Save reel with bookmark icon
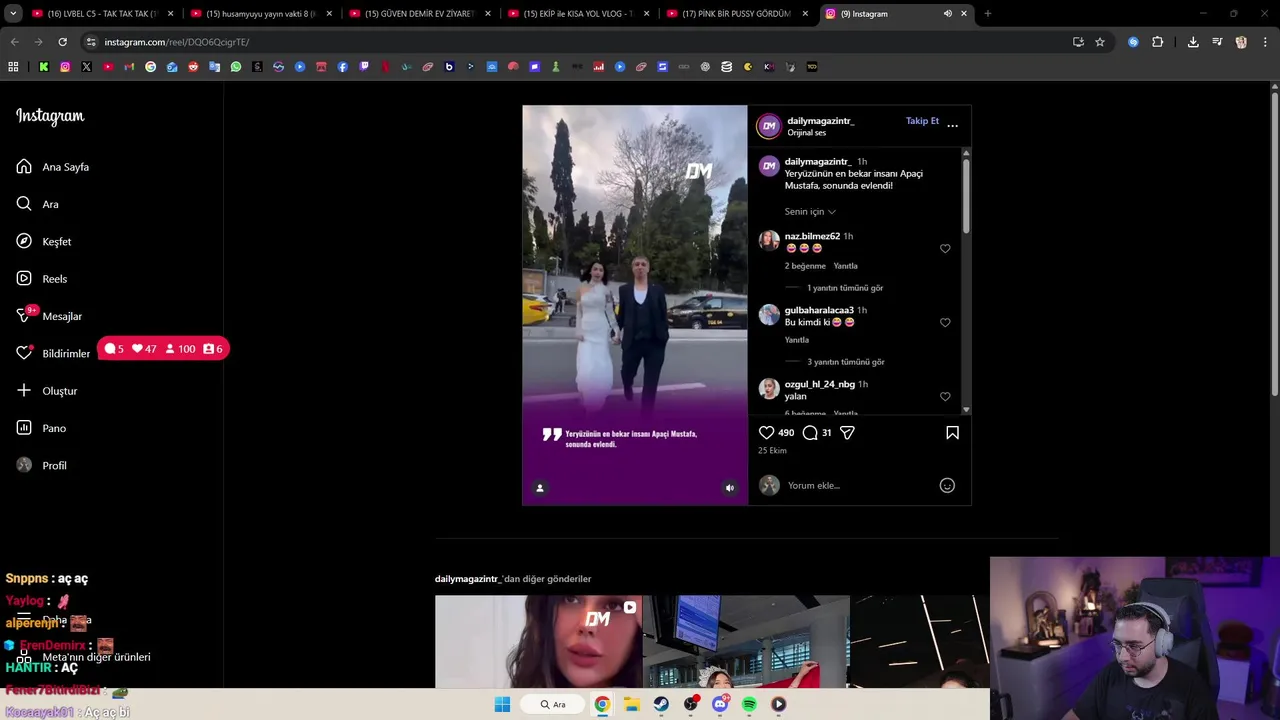Image resolution: width=1280 pixels, height=720 pixels. coord(952,432)
